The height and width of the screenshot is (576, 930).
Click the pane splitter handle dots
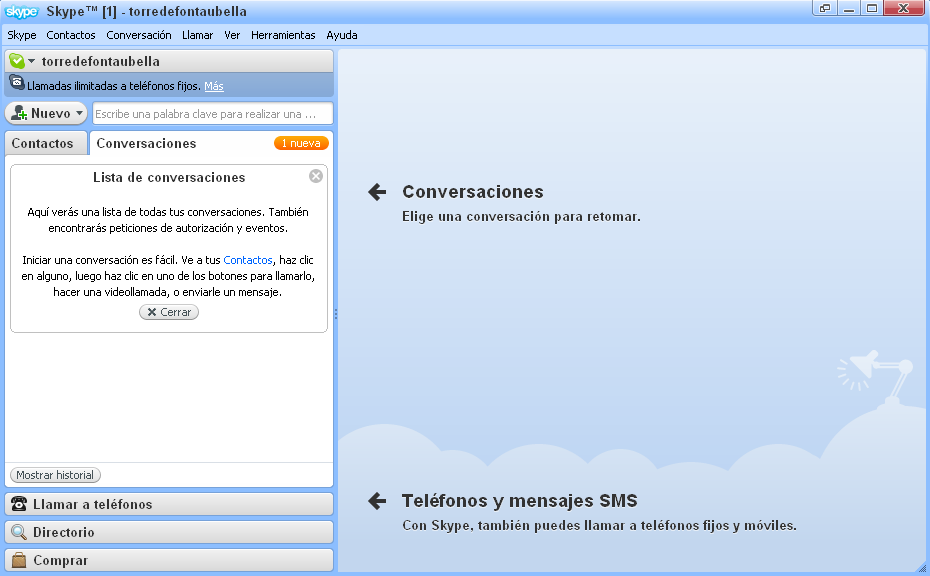click(336, 314)
